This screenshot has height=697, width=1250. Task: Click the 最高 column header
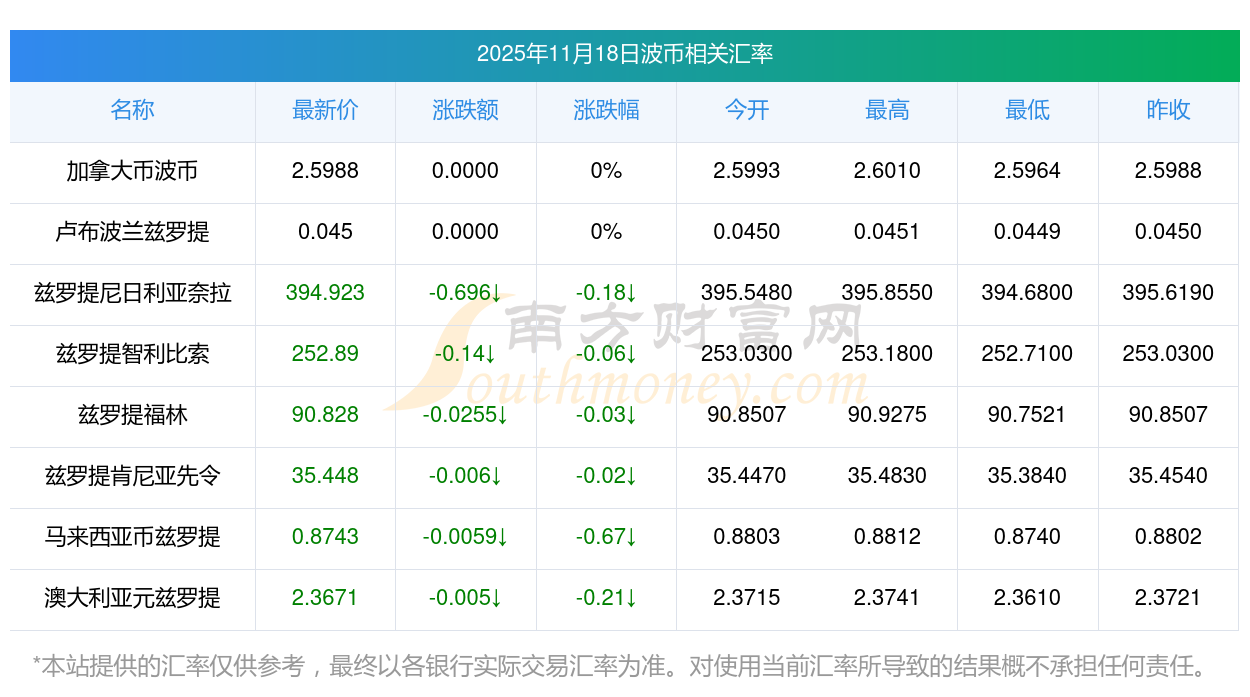(887, 110)
